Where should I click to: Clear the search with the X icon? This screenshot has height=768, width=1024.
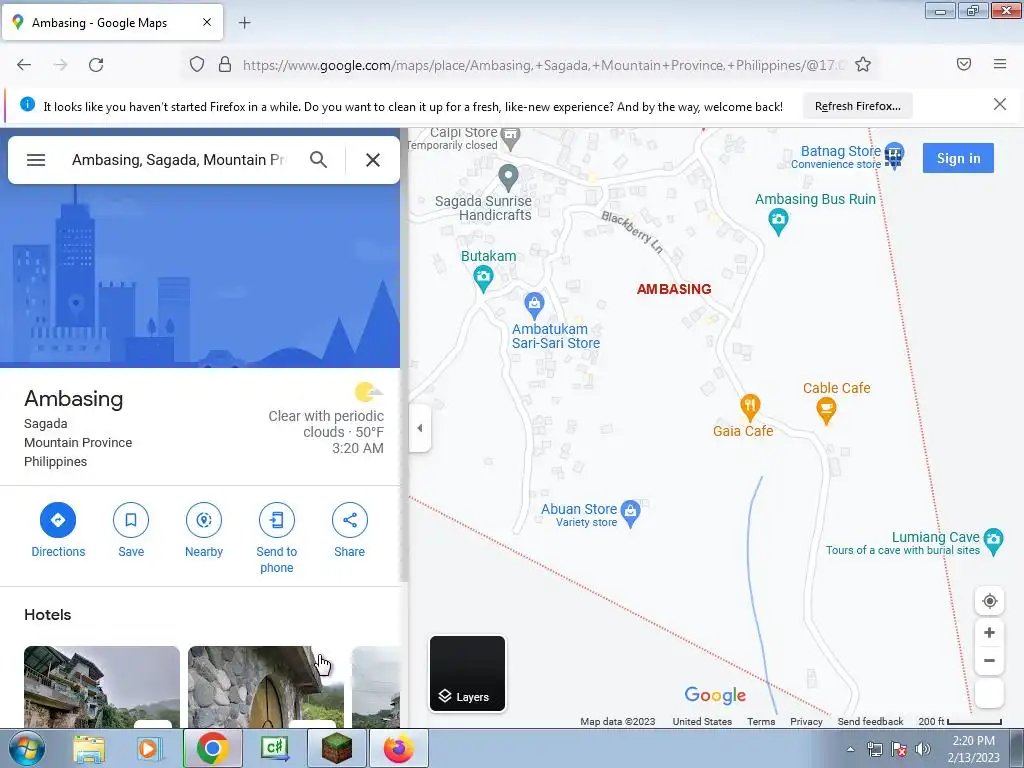(x=373, y=160)
